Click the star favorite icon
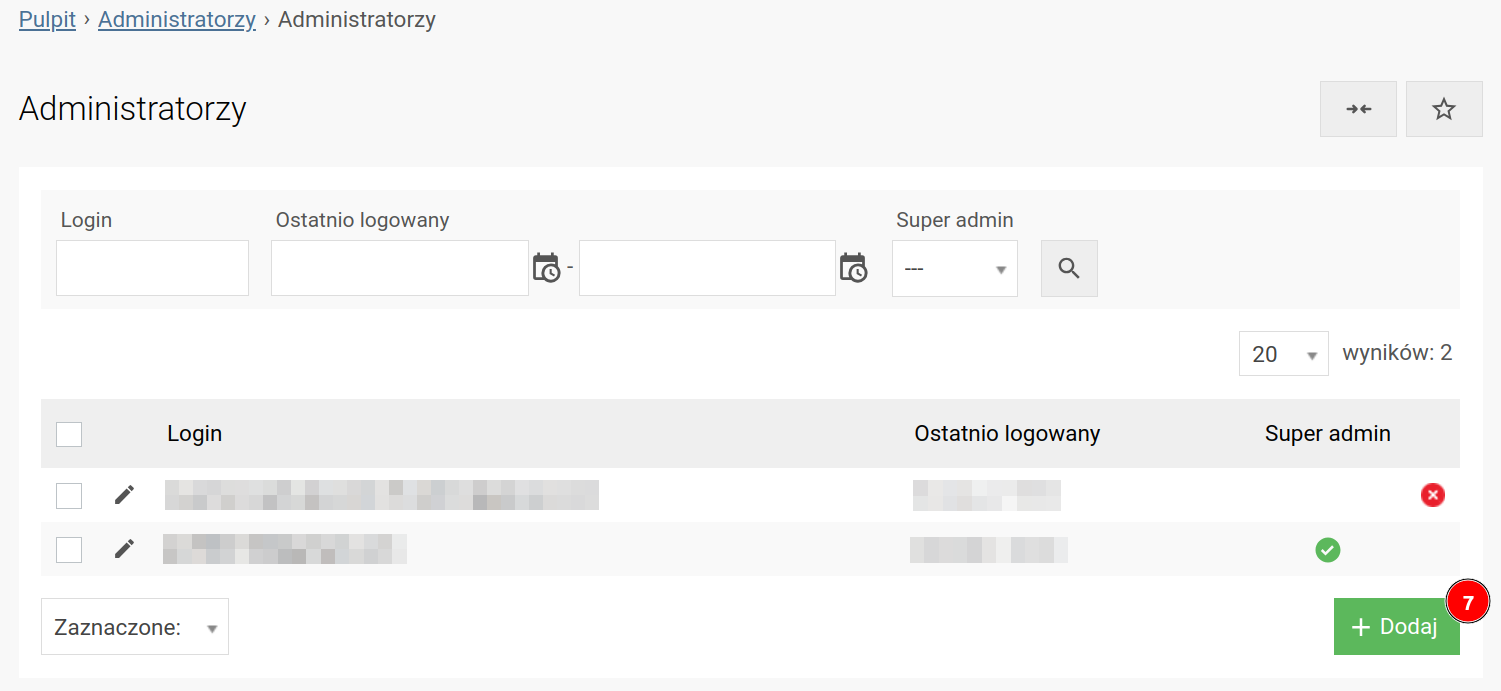1501x691 pixels. [1443, 109]
